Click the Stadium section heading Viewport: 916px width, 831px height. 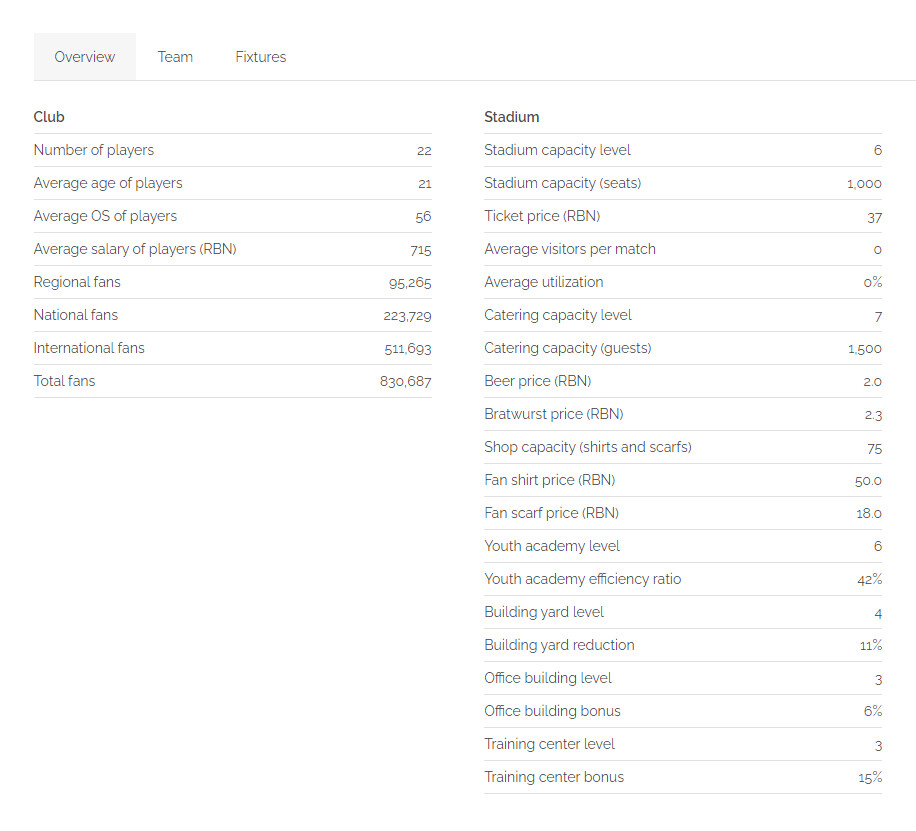coord(511,117)
